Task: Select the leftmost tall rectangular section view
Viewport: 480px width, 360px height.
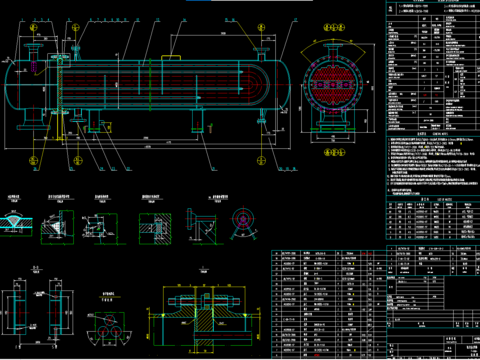Action: [x=19, y=307]
